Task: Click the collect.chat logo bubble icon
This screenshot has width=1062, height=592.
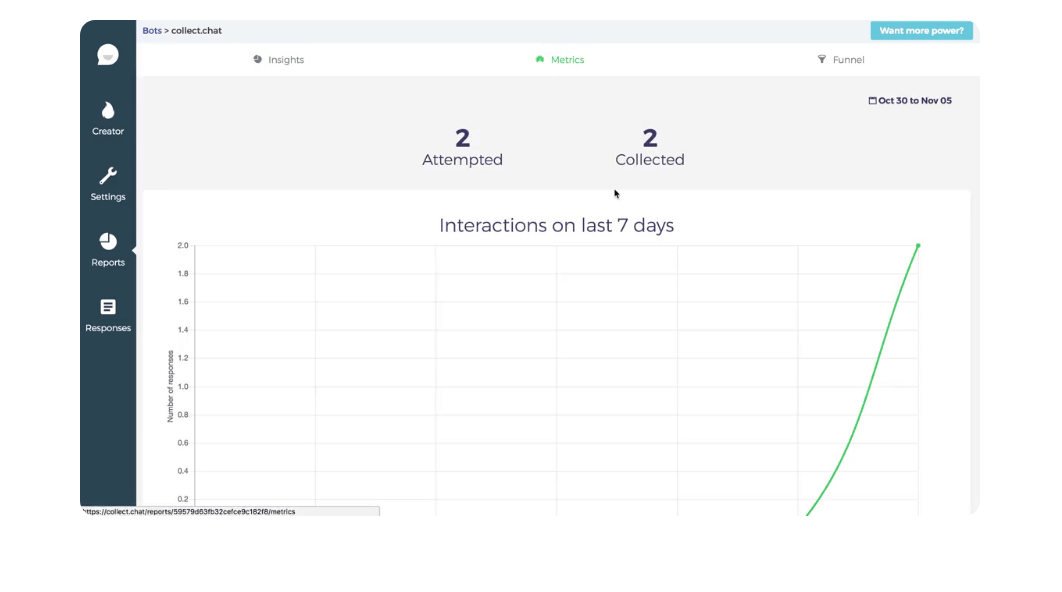Action: pos(108,54)
